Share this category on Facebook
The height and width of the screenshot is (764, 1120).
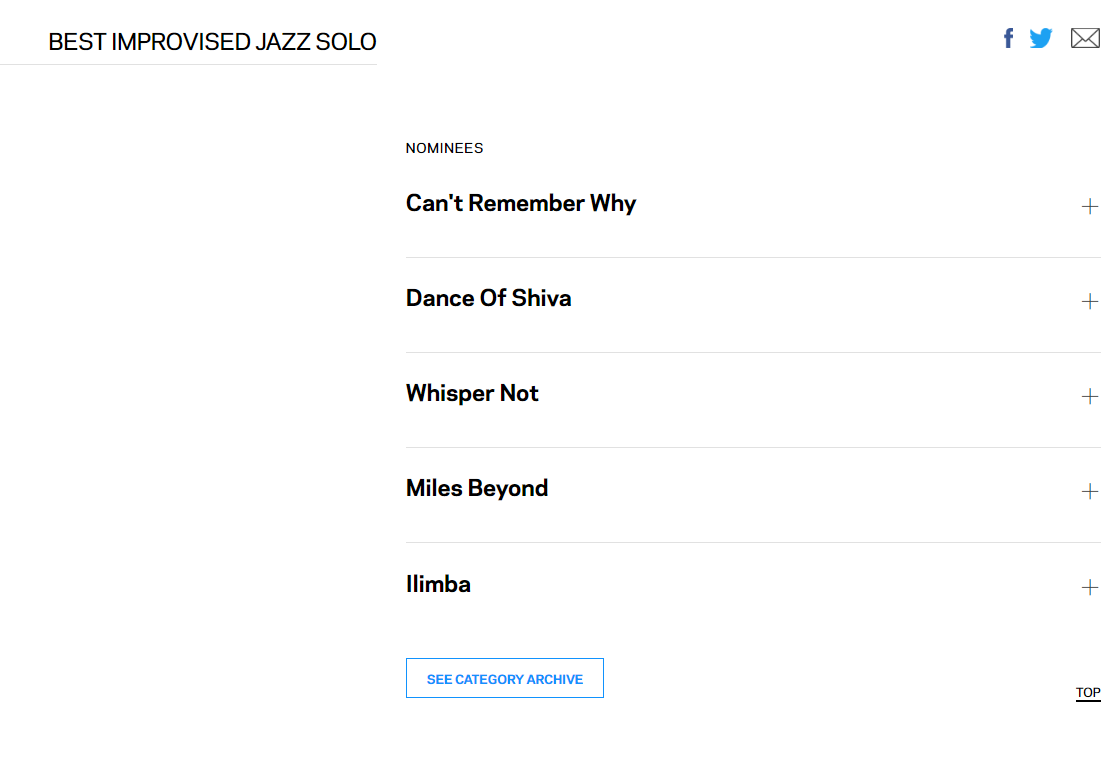pyautogui.click(x=1009, y=39)
